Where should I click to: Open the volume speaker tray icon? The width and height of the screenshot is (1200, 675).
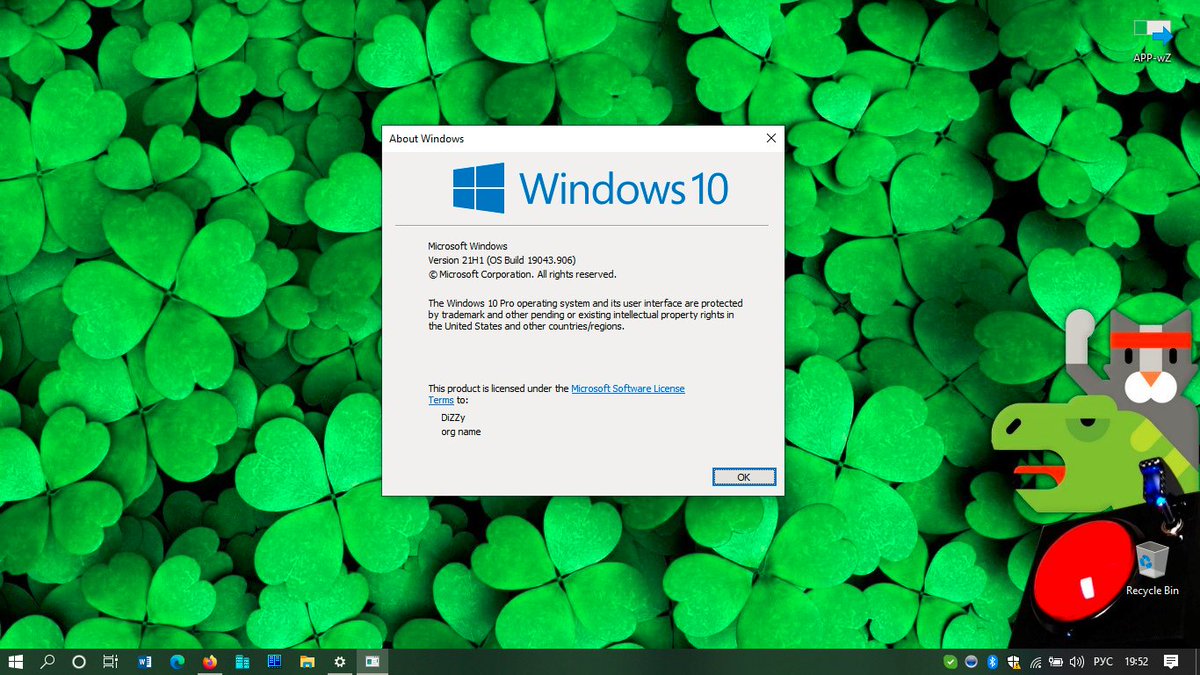pos(1077,661)
